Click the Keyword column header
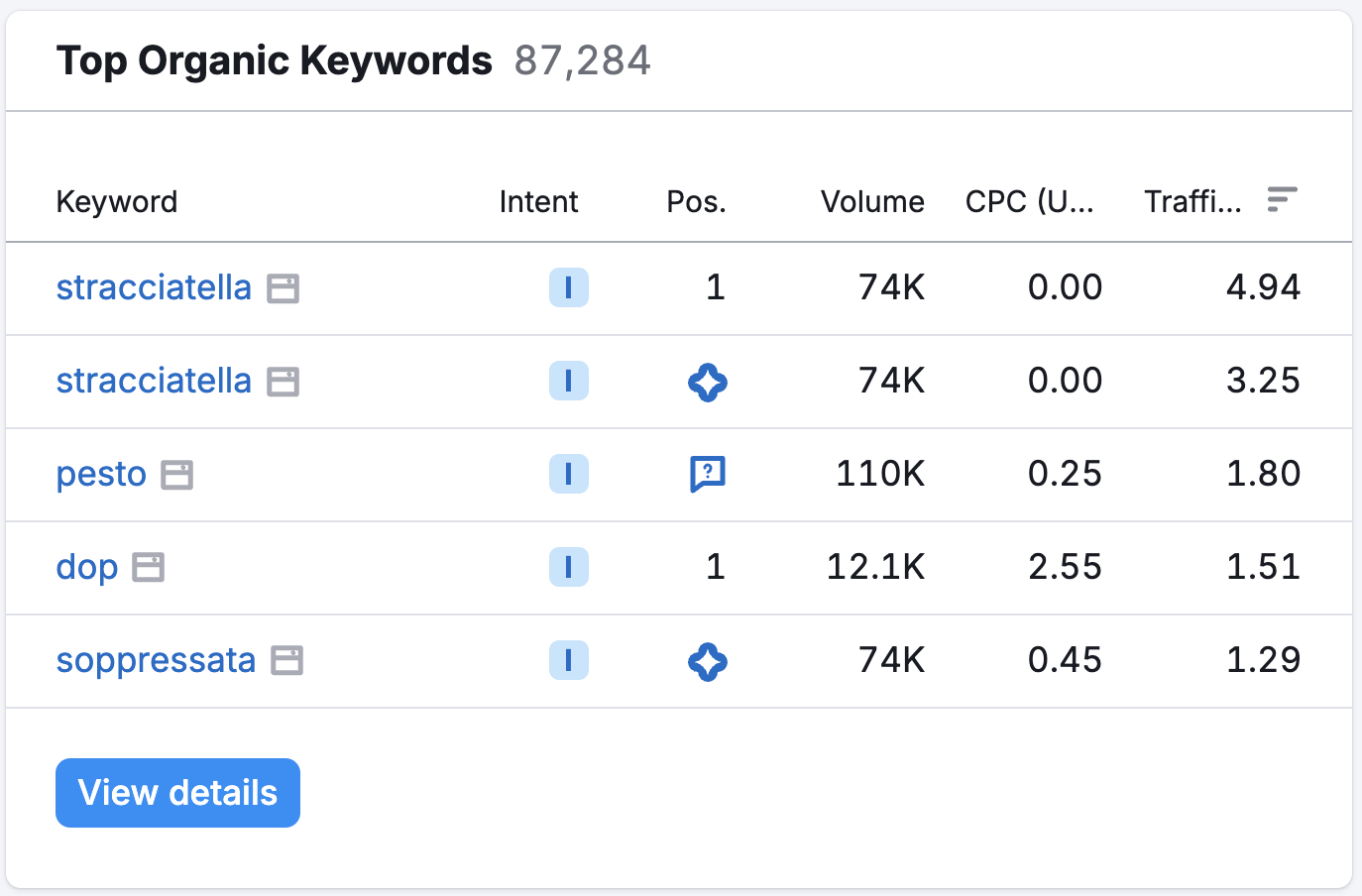Screen dimensions: 1362x896 click(117, 202)
